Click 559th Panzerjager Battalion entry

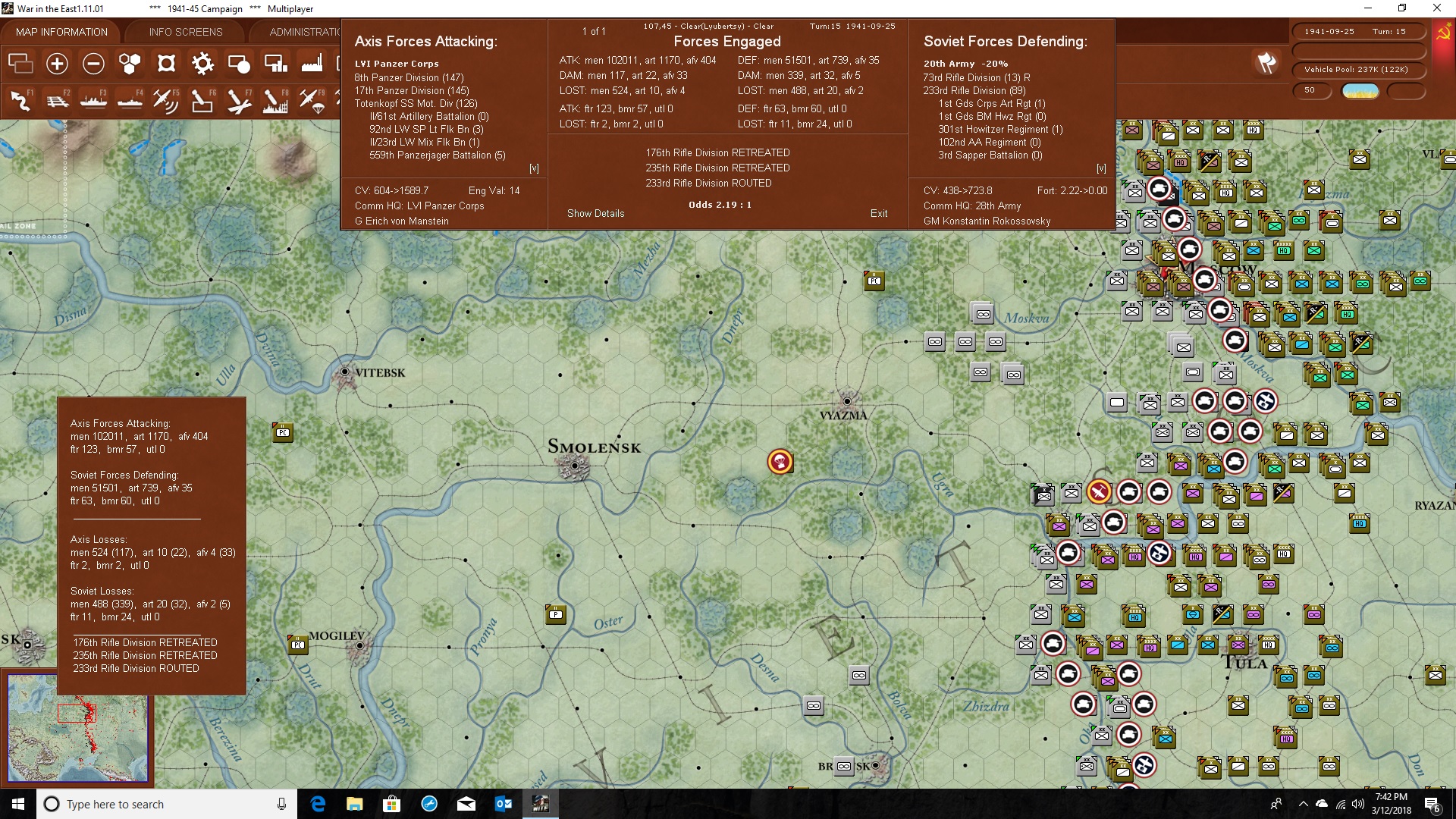pyautogui.click(x=438, y=155)
